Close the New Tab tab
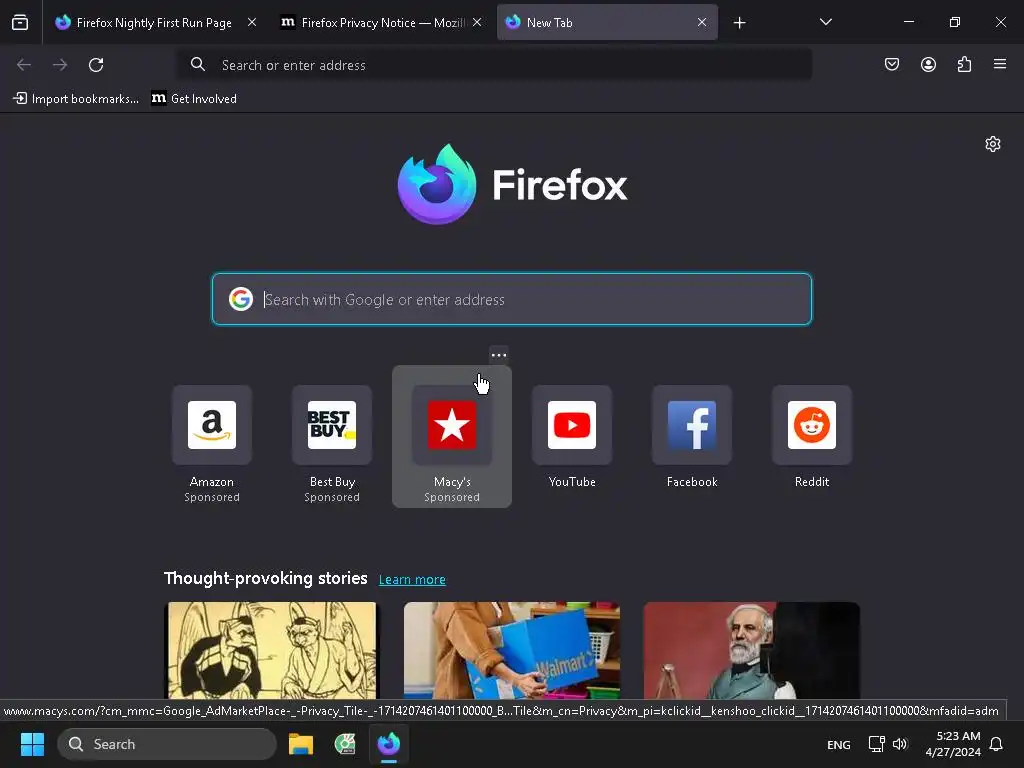 click(702, 22)
